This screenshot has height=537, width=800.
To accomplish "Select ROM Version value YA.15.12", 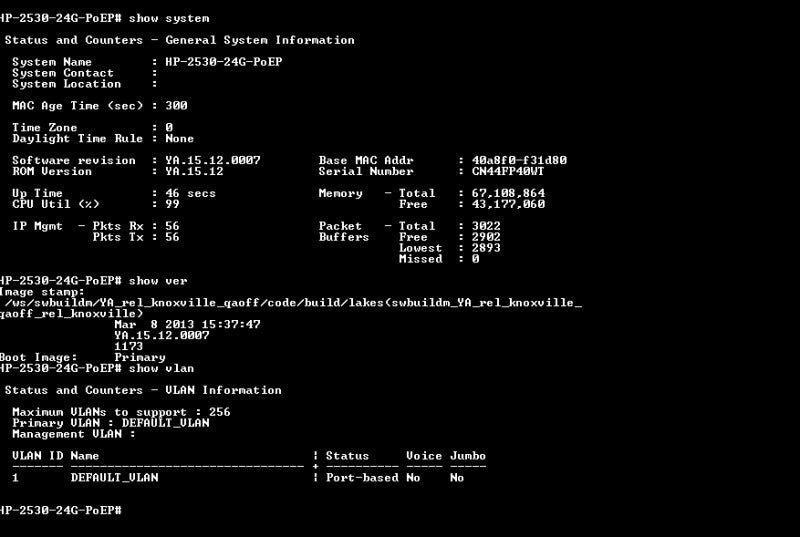I will pyautogui.click(x=194, y=171).
